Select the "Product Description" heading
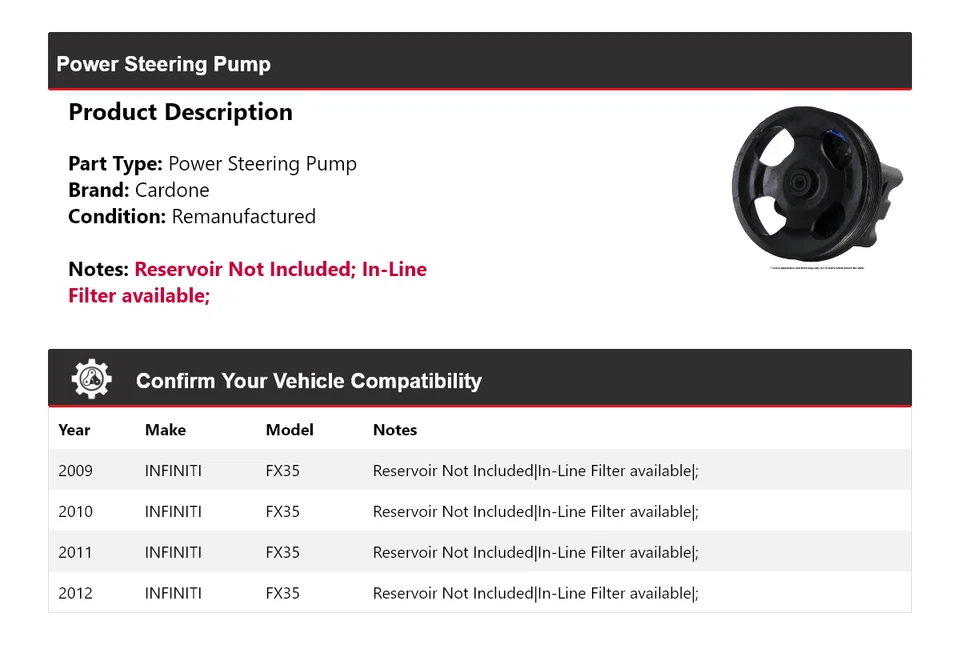Screen dimensions: 960x645 click(180, 112)
